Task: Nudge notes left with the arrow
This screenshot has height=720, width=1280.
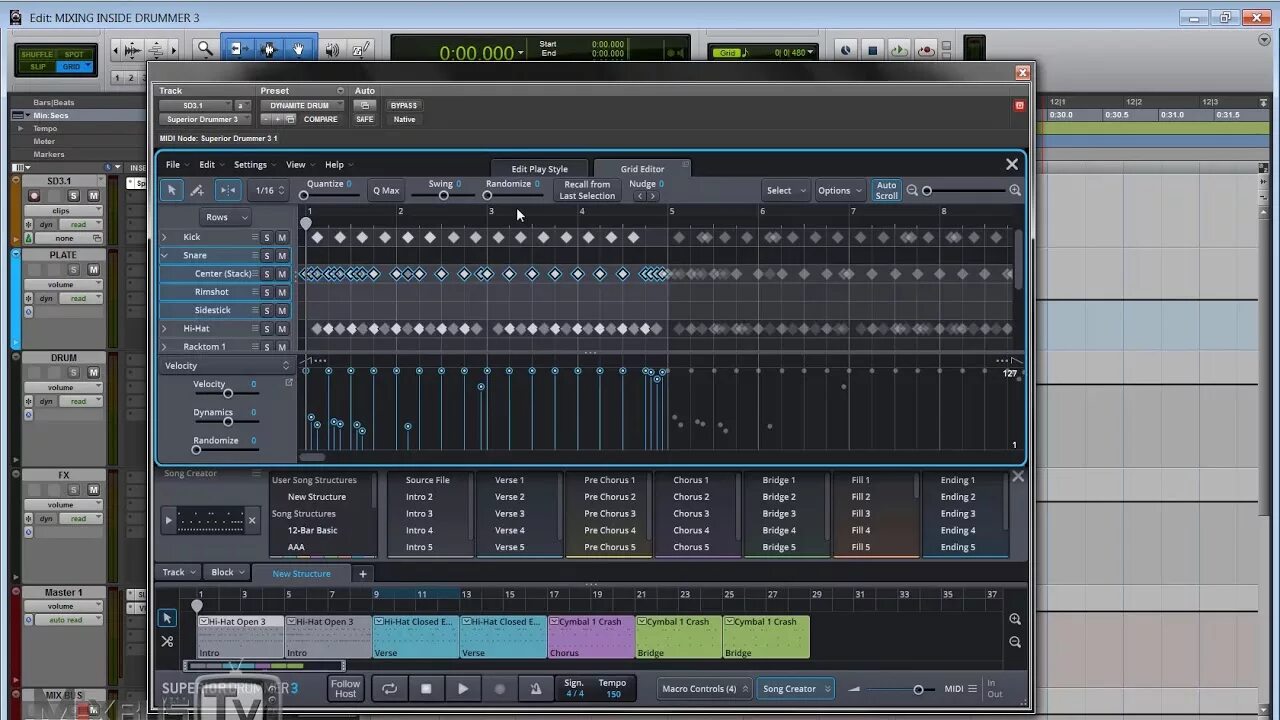Action: click(640, 196)
